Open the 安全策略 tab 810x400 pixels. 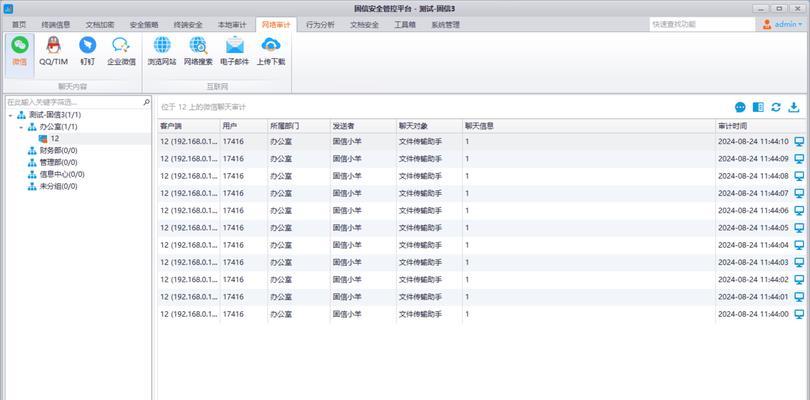pos(144,24)
